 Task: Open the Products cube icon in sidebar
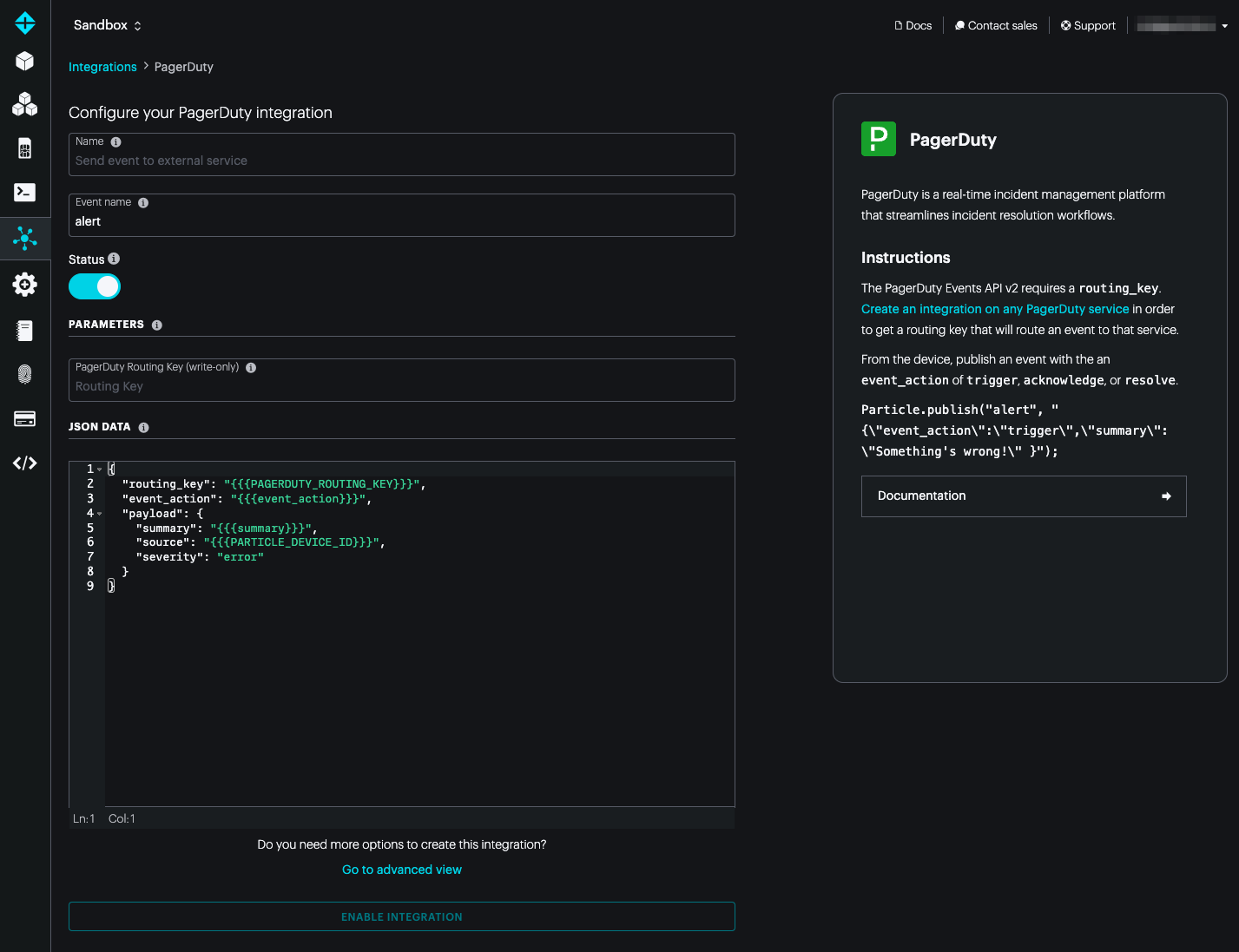click(x=25, y=61)
